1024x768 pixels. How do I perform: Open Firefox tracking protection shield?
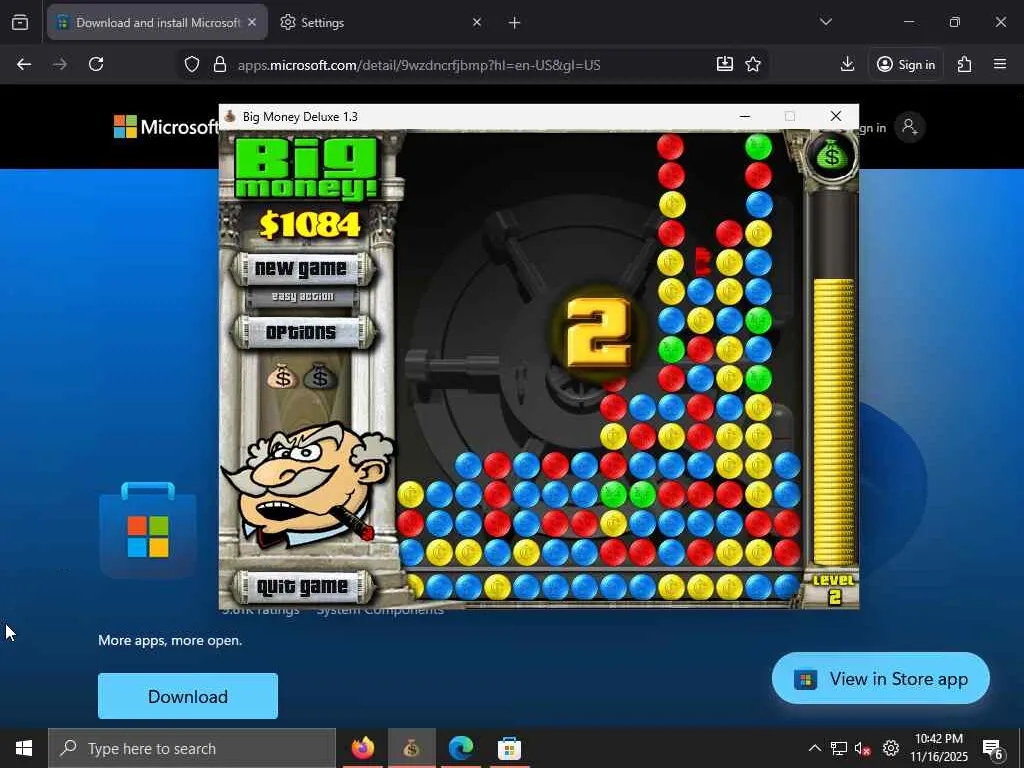click(191, 65)
